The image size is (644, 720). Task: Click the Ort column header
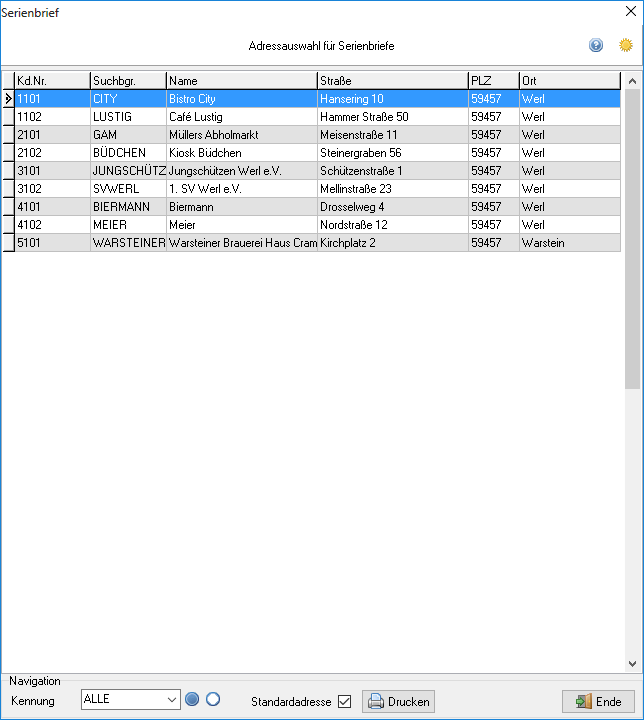[570, 81]
